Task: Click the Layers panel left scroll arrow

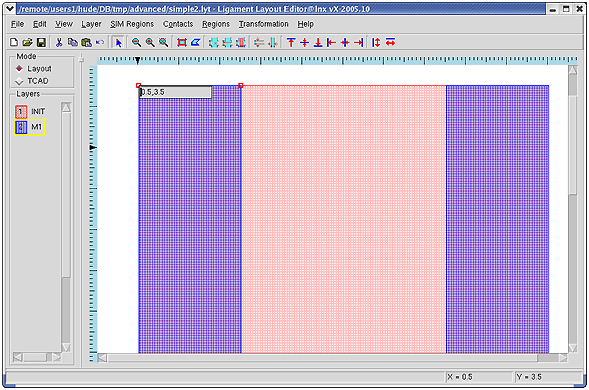Action: click(x=18, y=357)
